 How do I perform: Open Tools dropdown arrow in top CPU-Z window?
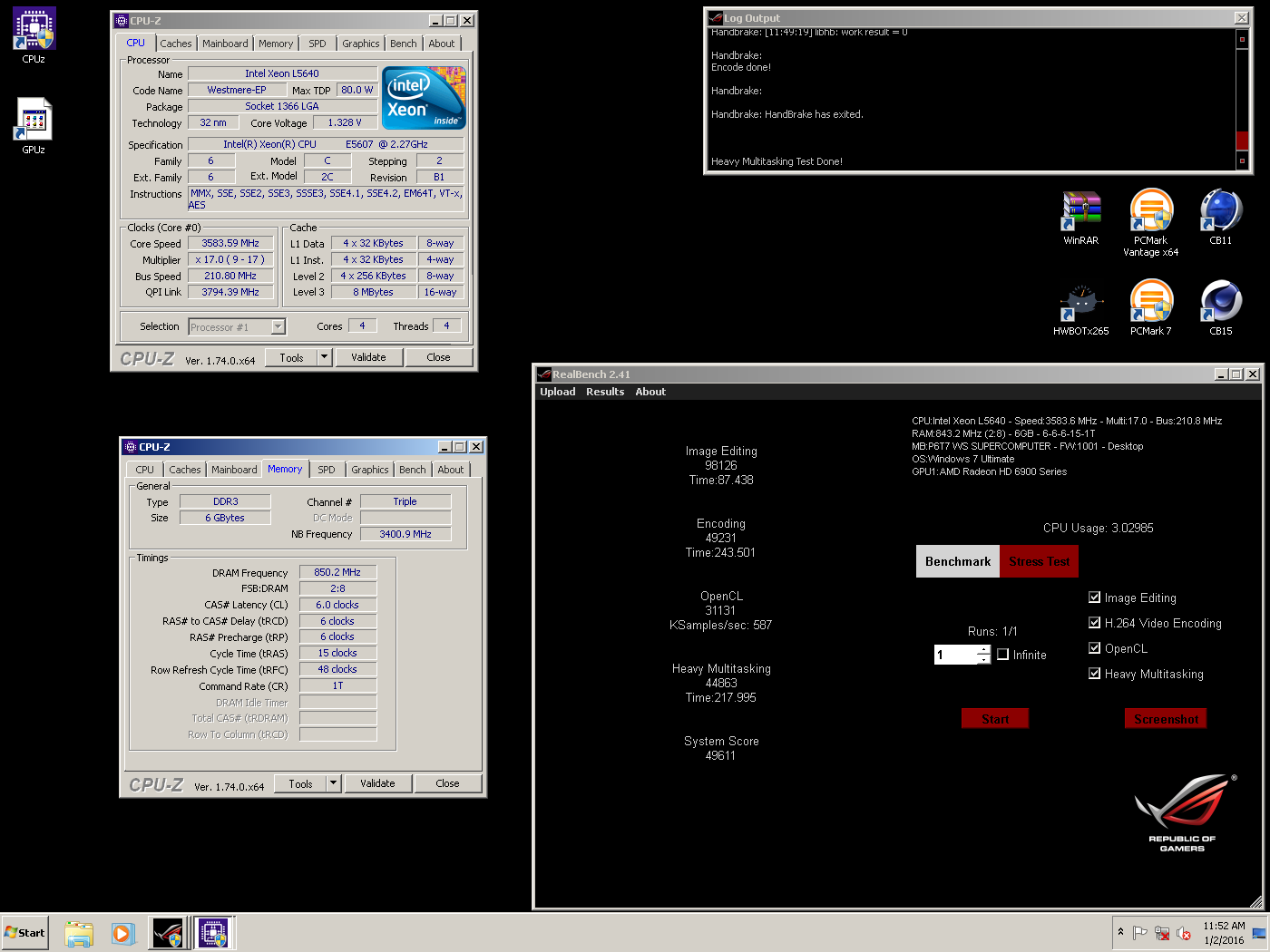point(324,357)
